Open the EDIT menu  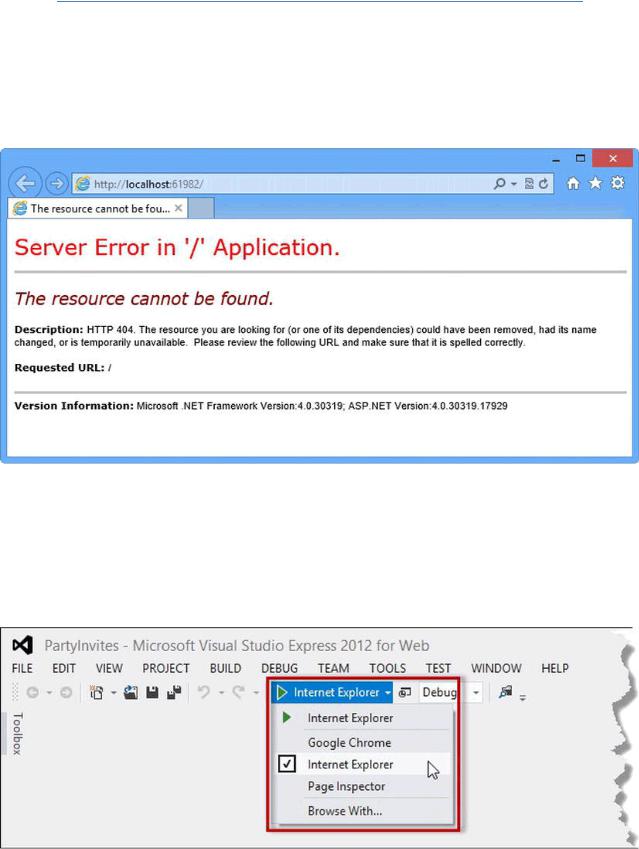(63, 668)
